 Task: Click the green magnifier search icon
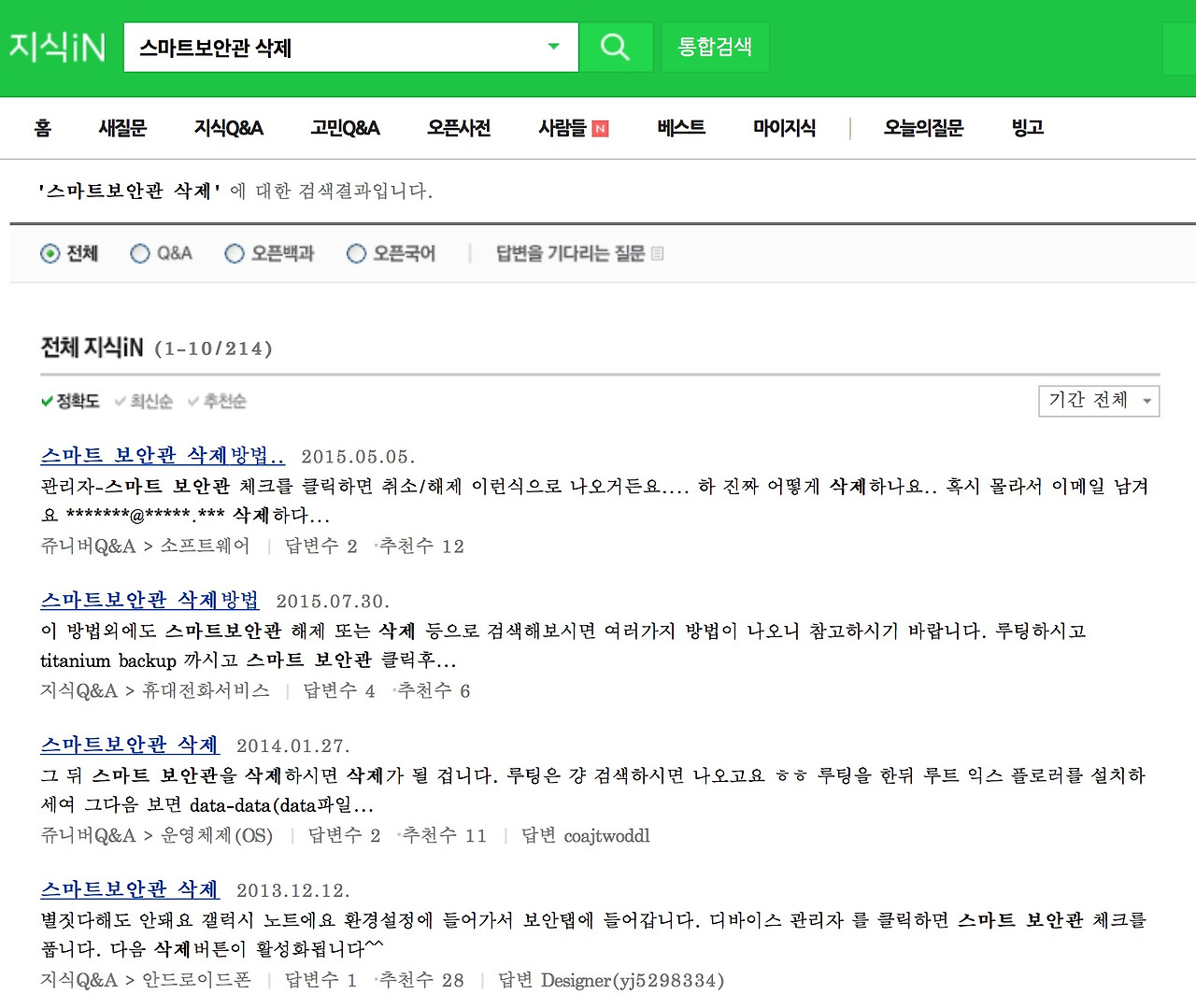point(615,47)
